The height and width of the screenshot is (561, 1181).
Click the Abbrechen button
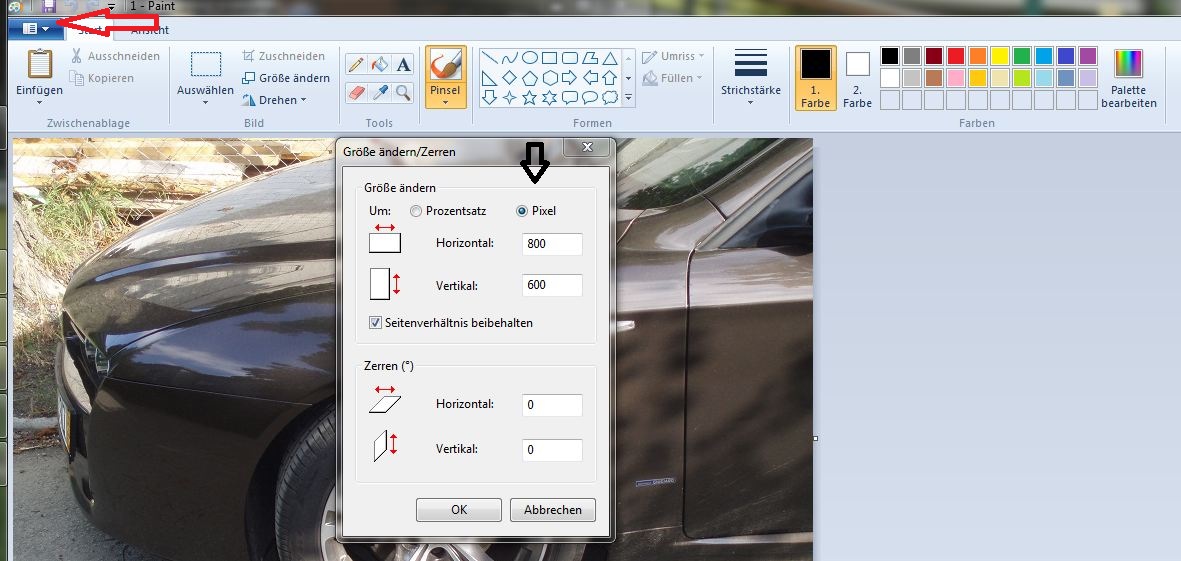pos(552,510)
